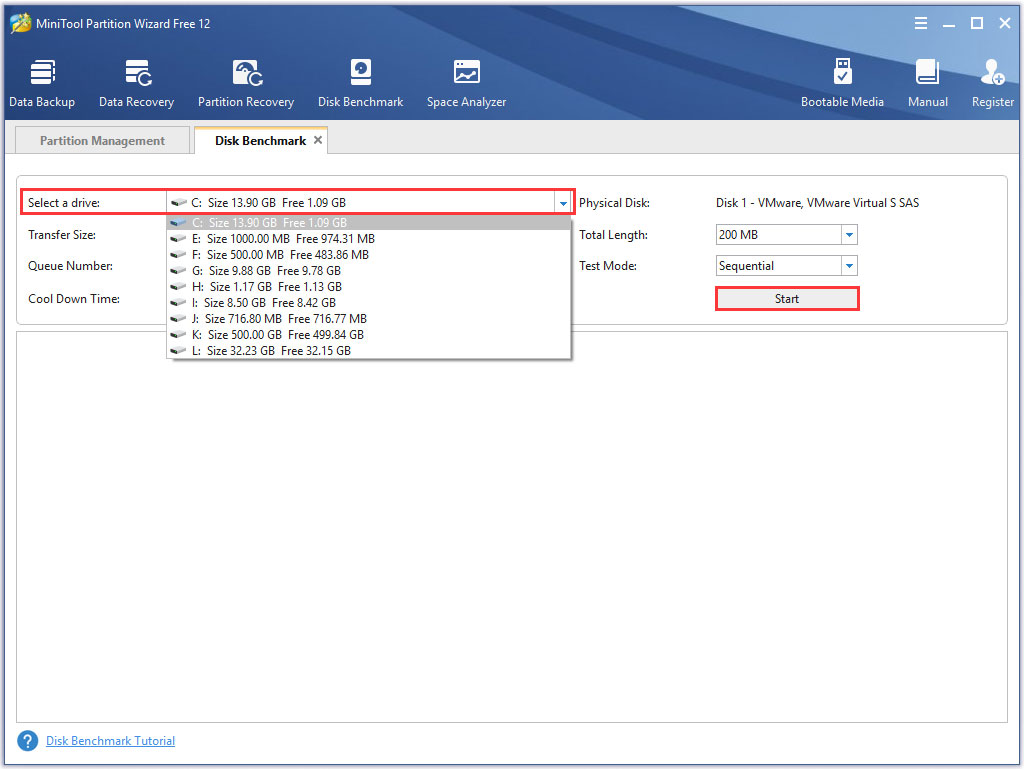Image resolution: width=1024 pixels, height=770 pixels.
Task: Open the Data Backup tool
Action: point(42,82)
